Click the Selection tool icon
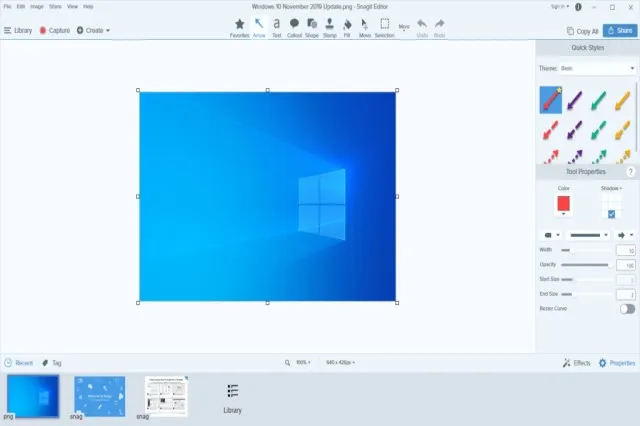 pyautogui.click(x=384, y=25)
